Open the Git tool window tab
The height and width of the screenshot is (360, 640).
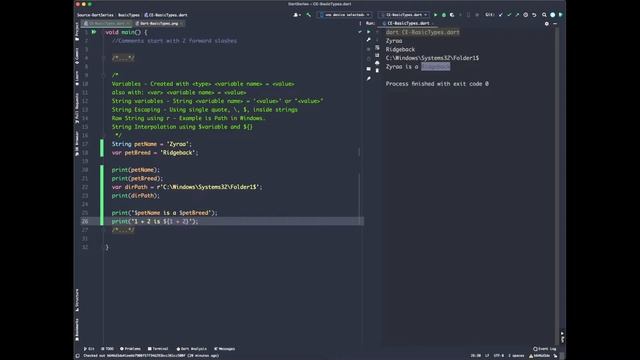coord(89,349)
